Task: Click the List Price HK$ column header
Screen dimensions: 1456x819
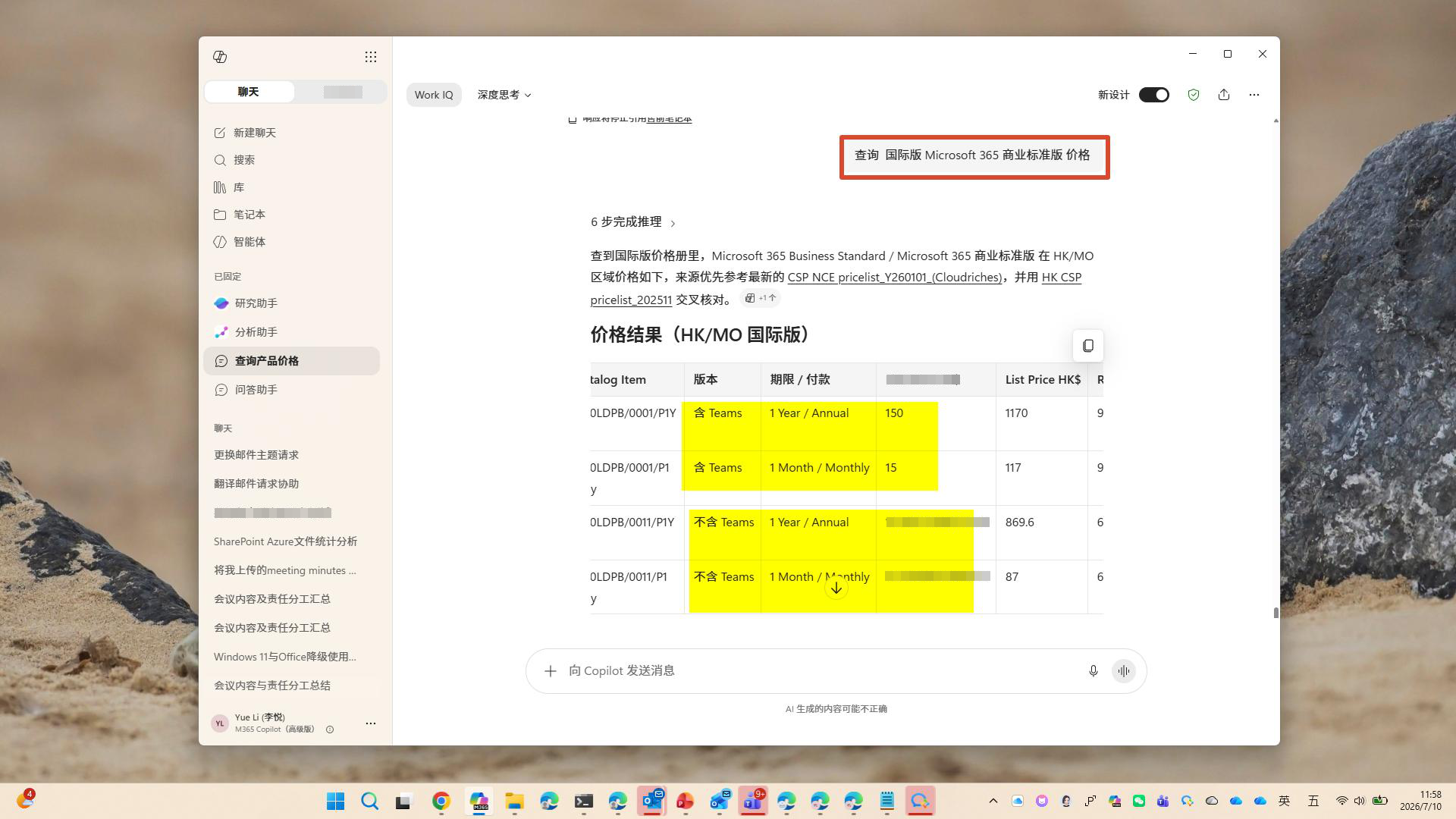Action: pyautogui.click(x=1043, y=379)
